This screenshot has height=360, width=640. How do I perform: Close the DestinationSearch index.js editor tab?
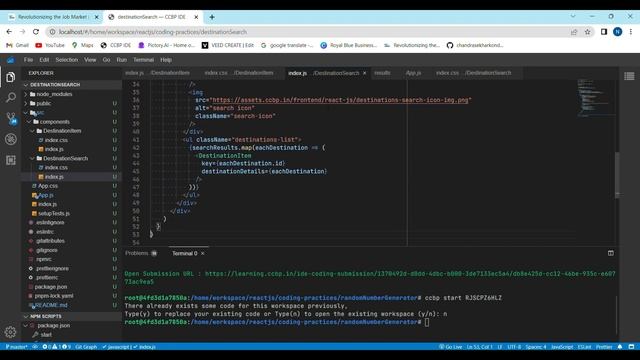[x=364, y=73]
